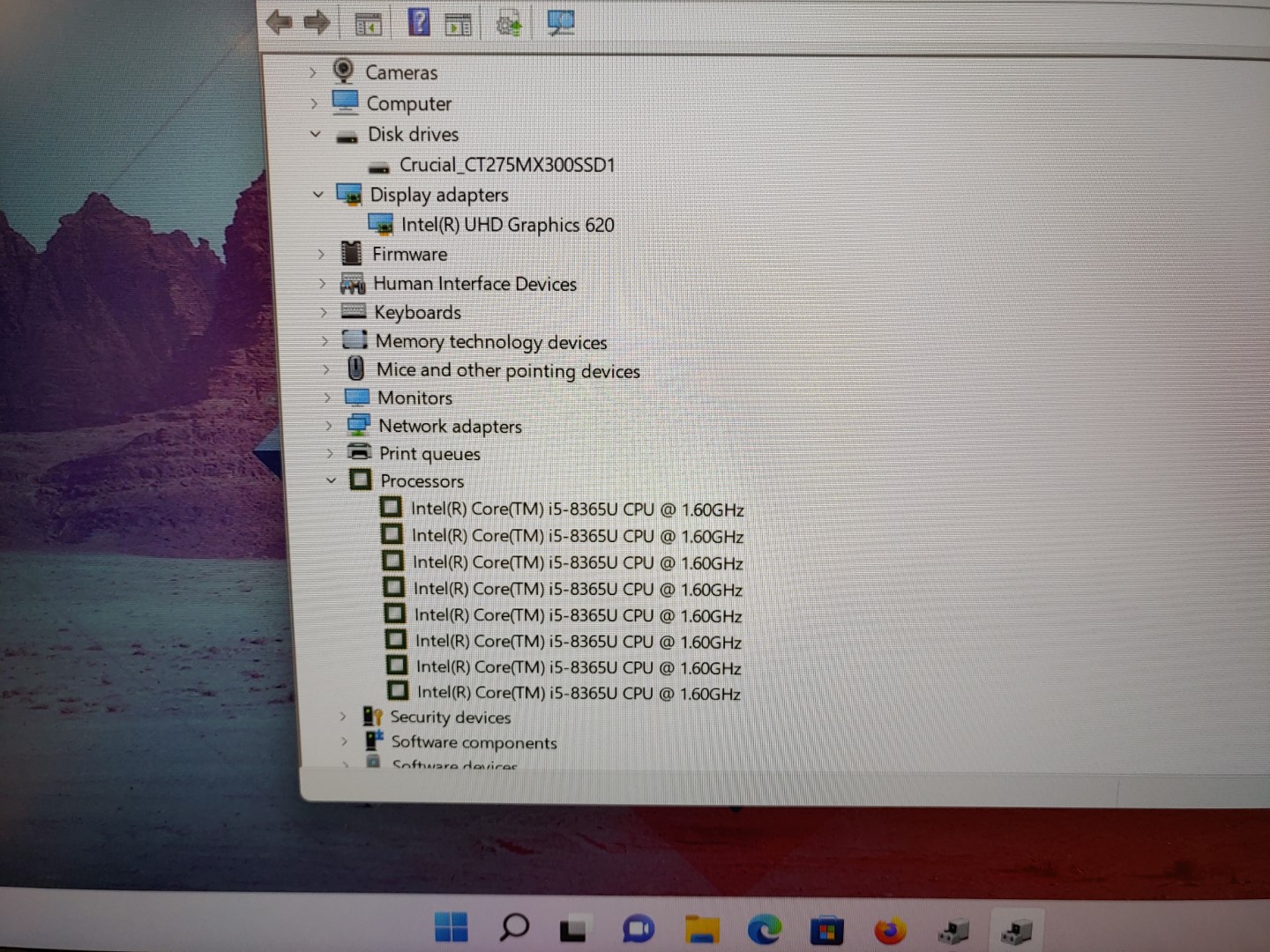Click the Human Interface Devices icon
1270x952 pixels.
click(x=353, y=283)
